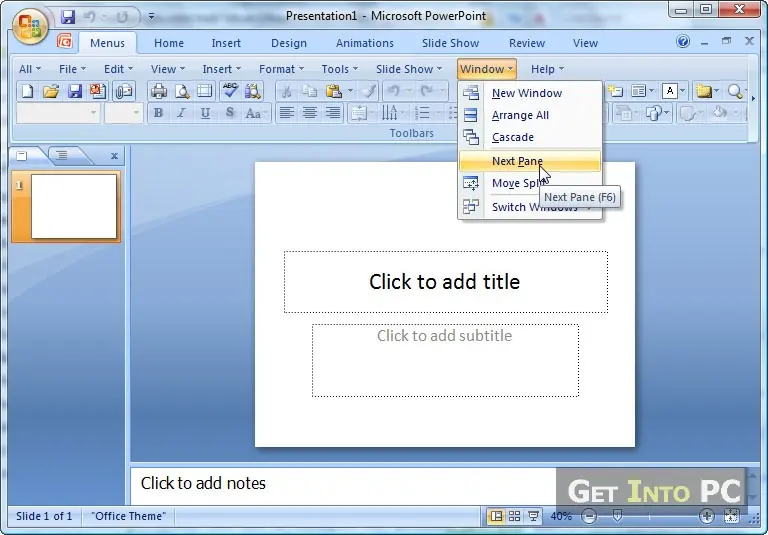Click the Align Text Right icon
The image size is (768, 535).
click(x=333, y=113)
